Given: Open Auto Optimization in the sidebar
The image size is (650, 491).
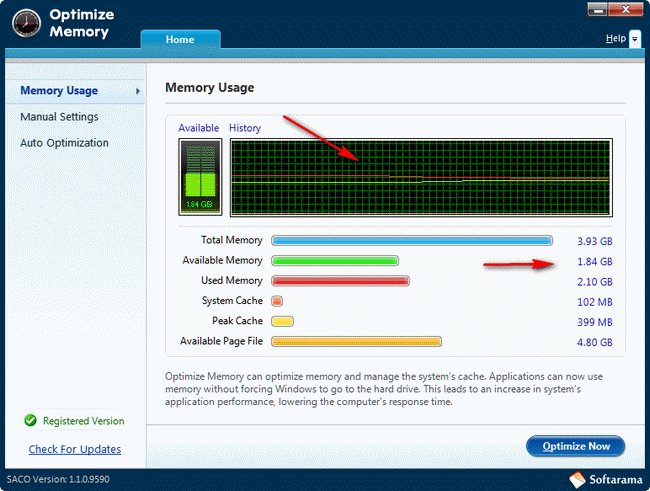Looking at the screenshot, I should [64, 143].
